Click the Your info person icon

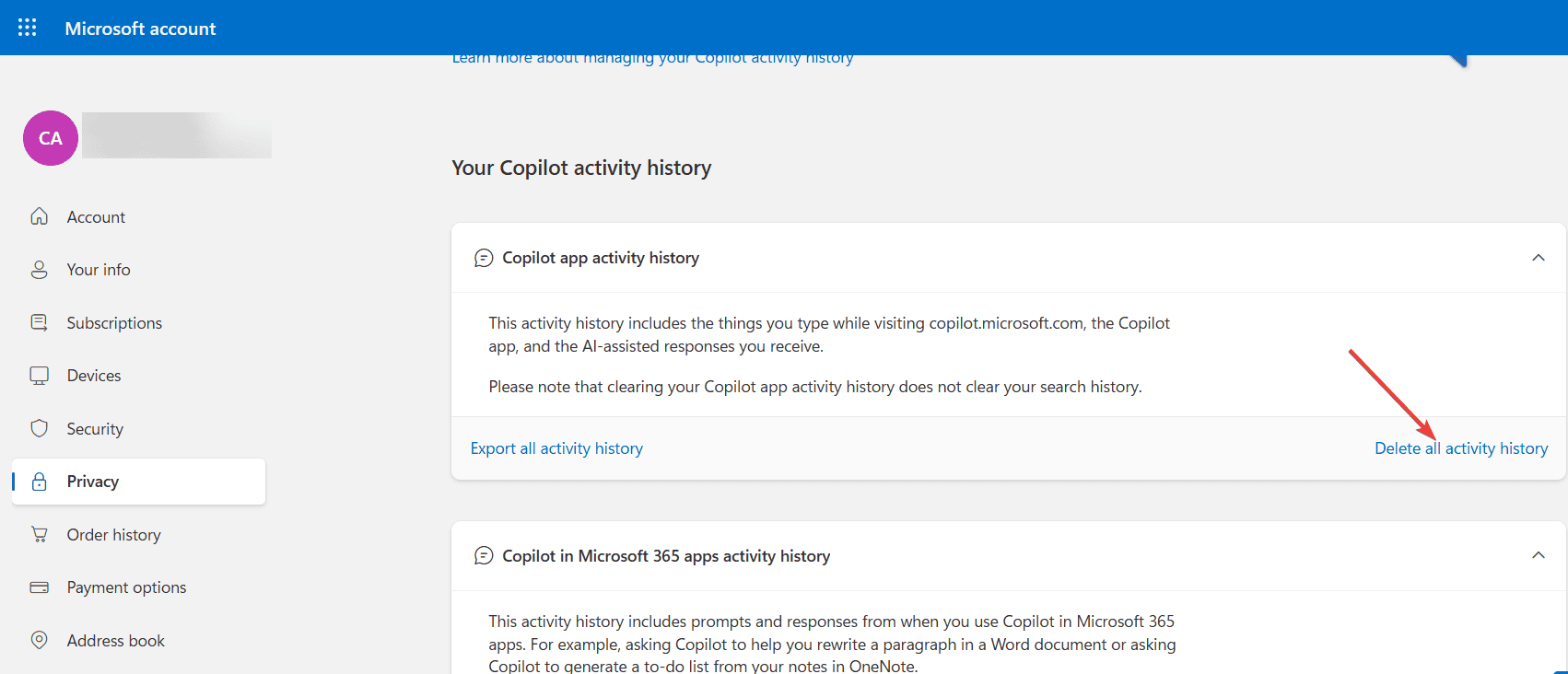[39, 270]
